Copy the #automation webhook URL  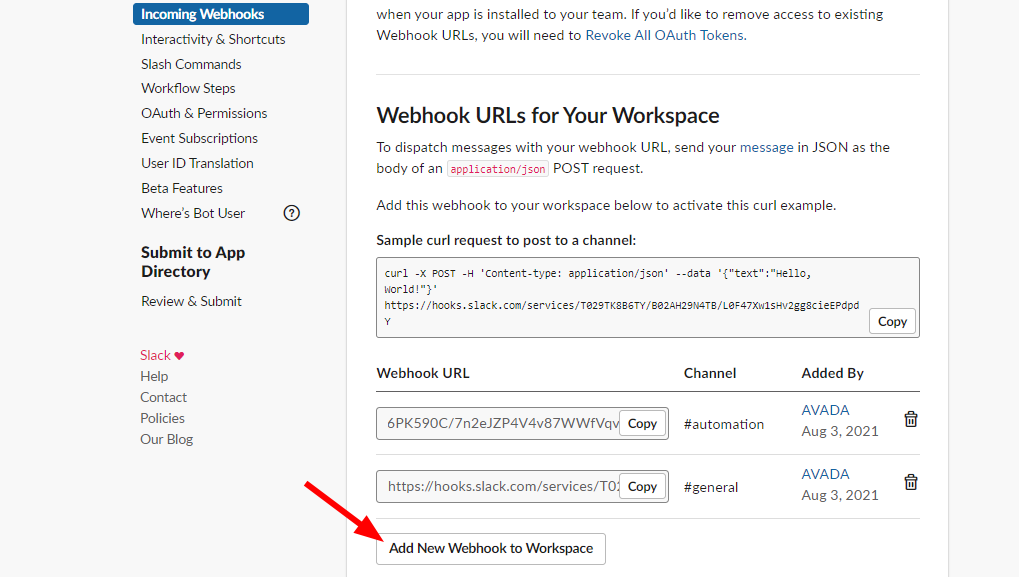[x=642, y=423]
